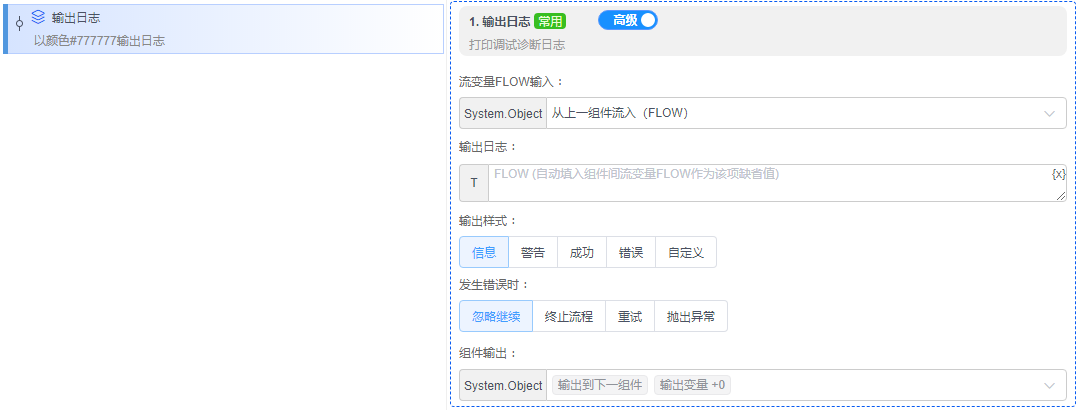Click the 打印调试诊断日志 description text
1078x410 pixels.
(x=517, y=45)
